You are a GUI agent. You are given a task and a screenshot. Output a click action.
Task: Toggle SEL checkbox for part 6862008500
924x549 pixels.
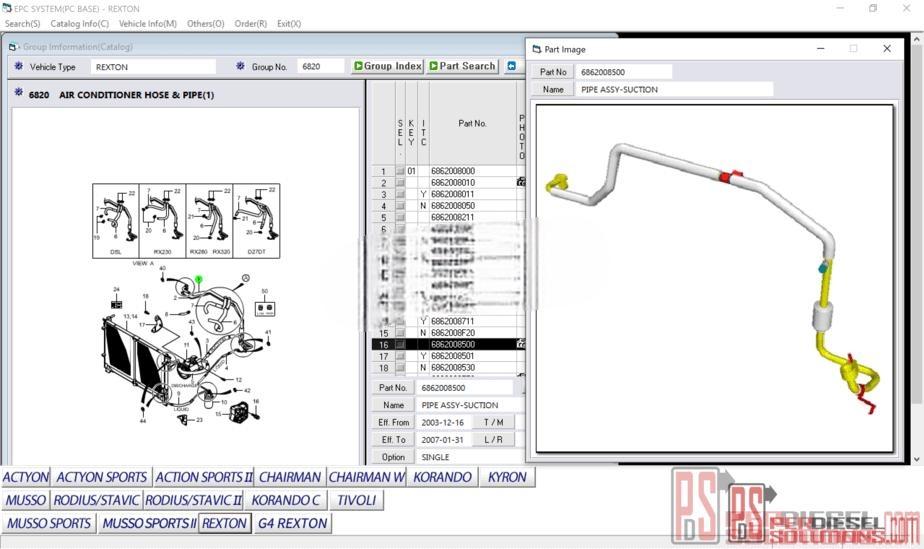coord(400,345)
